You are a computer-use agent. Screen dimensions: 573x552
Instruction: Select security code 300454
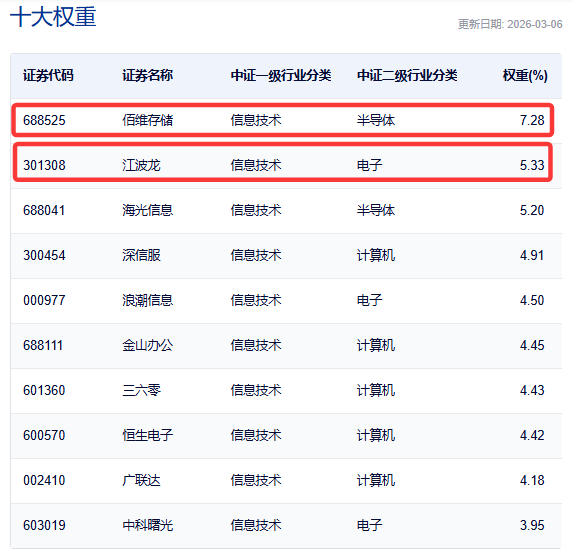[44, 255]
